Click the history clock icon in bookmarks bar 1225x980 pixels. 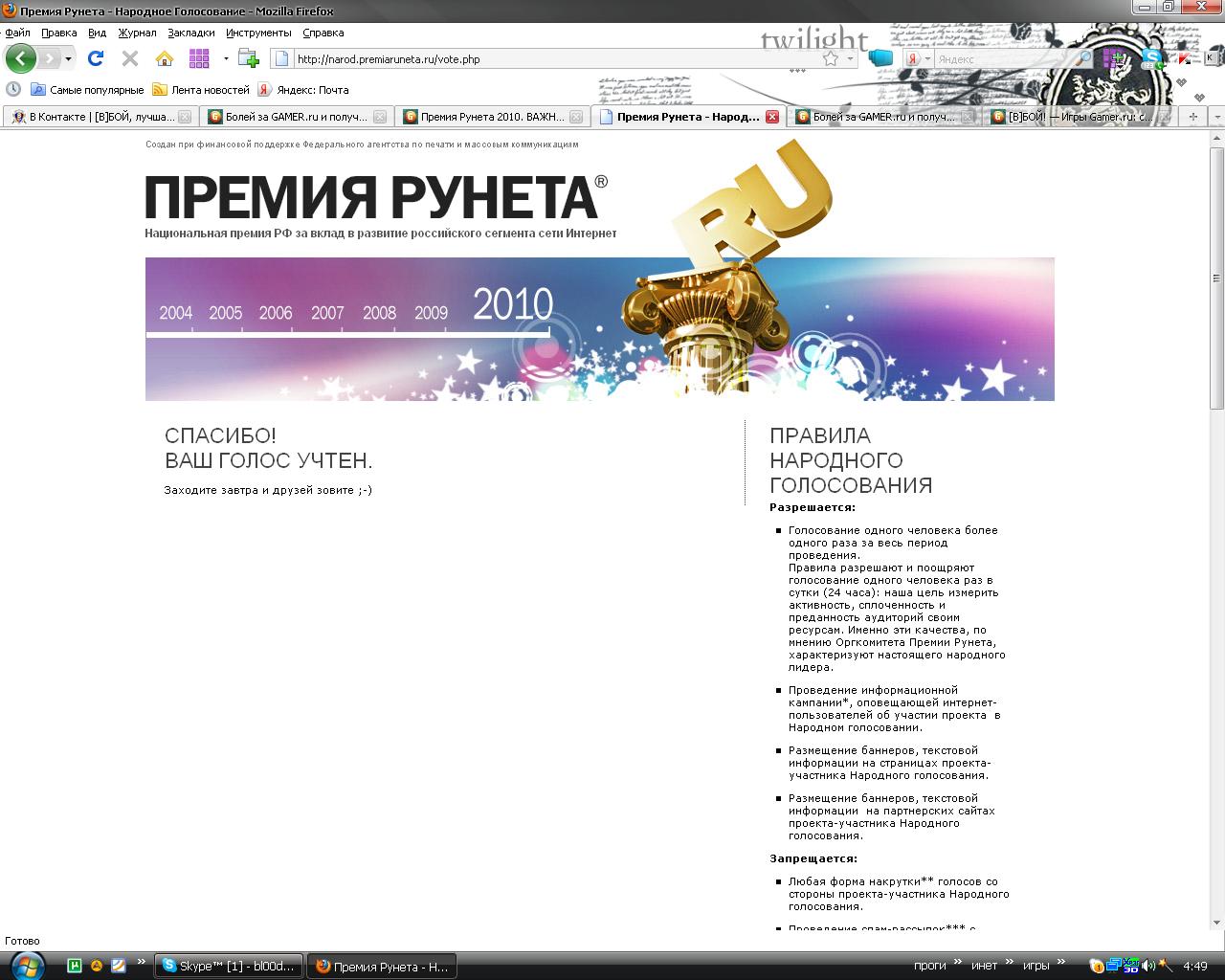(x=13, y=89)
